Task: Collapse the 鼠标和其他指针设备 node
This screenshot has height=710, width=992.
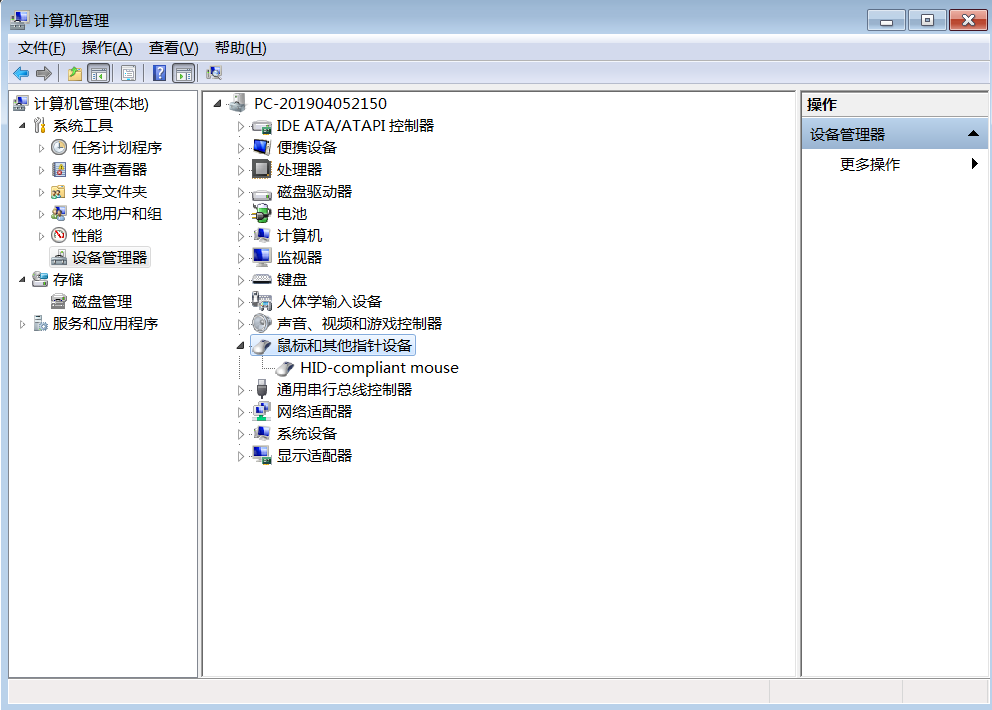Action: [x=240, y=346]
